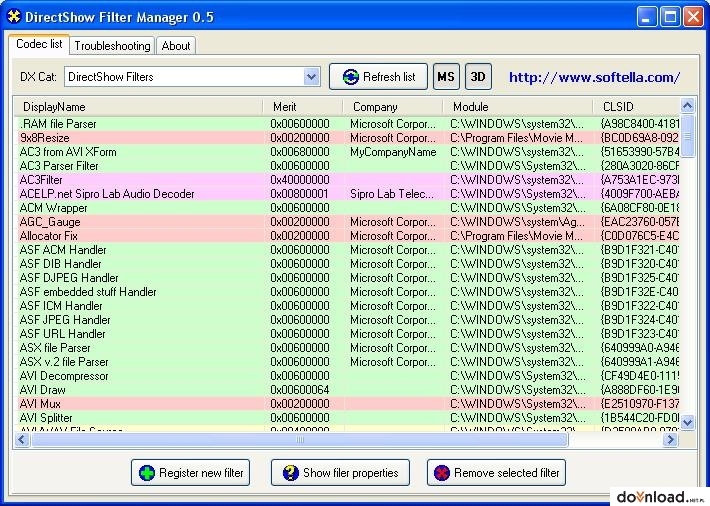Select the Allocator Fix row
The height and width of the screenshot is (506, 710).
coord(347,236)
